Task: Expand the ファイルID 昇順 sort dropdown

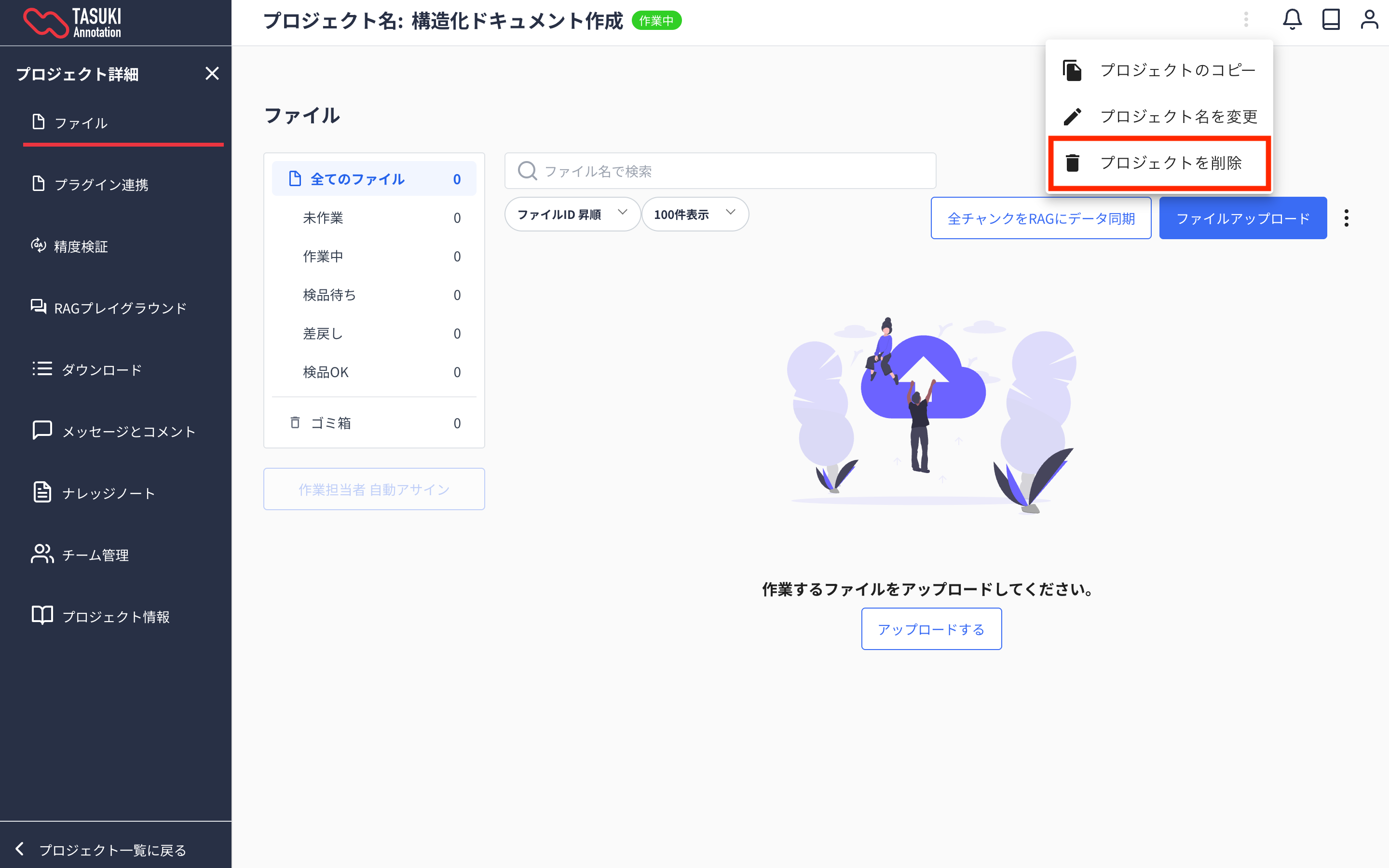Action: 572,214
